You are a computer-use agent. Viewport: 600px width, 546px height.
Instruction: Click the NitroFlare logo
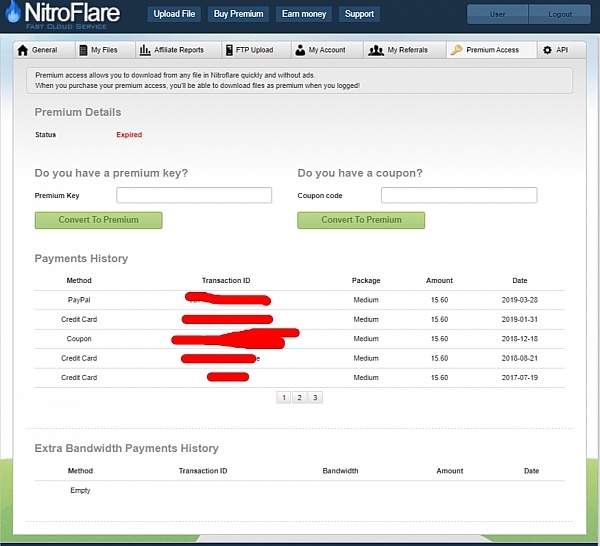(68, 17)
